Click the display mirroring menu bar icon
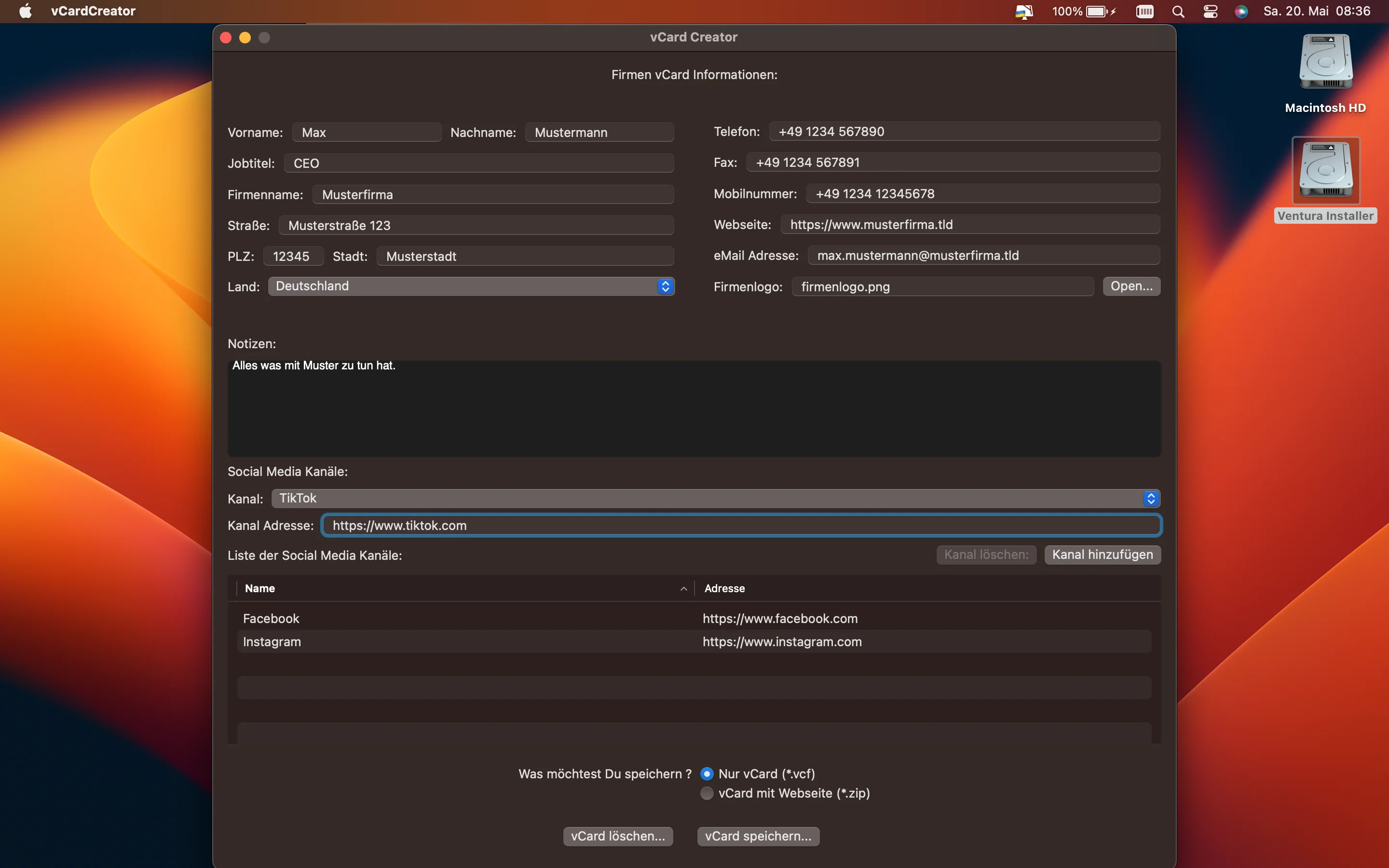 (1023, 12)
